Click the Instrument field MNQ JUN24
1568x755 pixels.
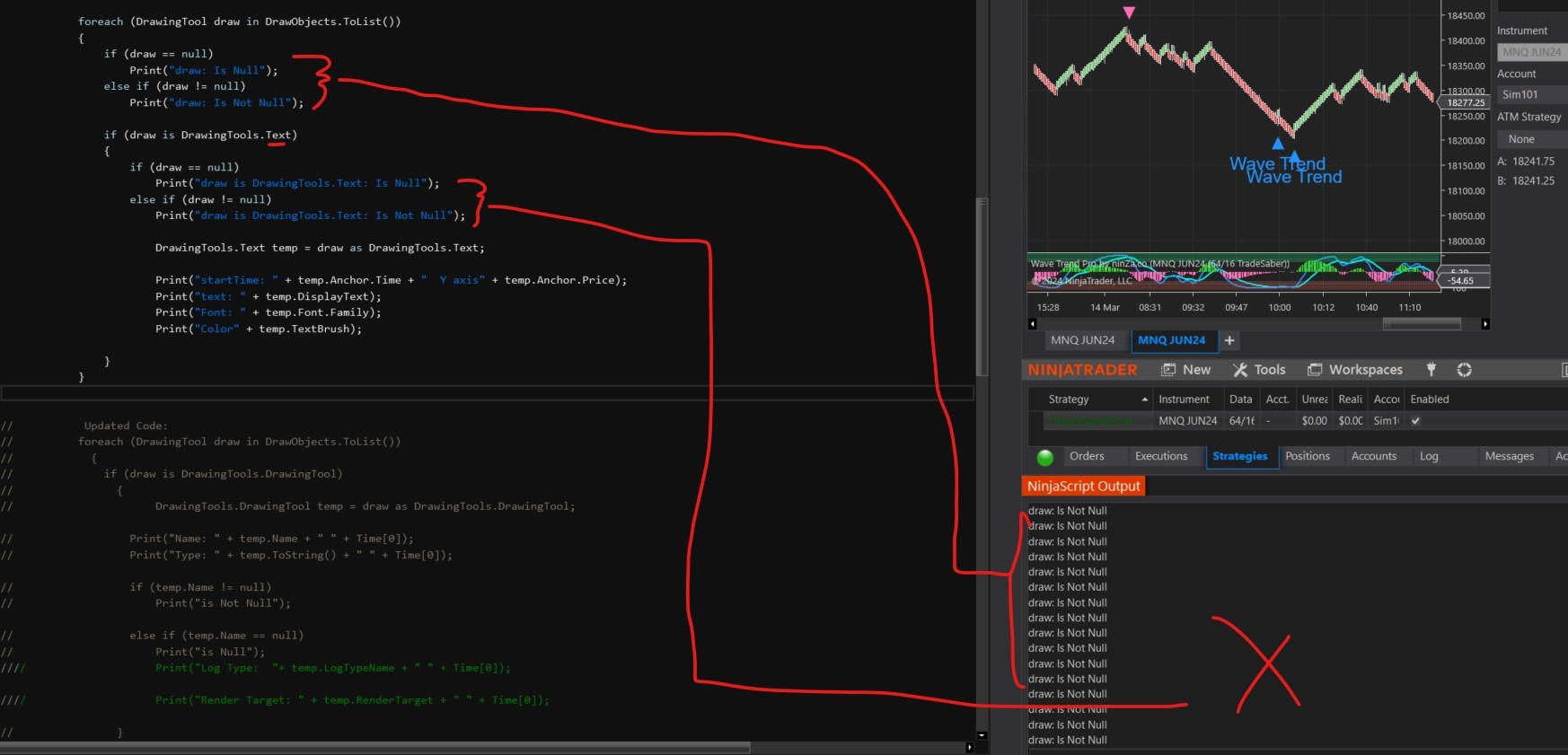[1531, 52]
